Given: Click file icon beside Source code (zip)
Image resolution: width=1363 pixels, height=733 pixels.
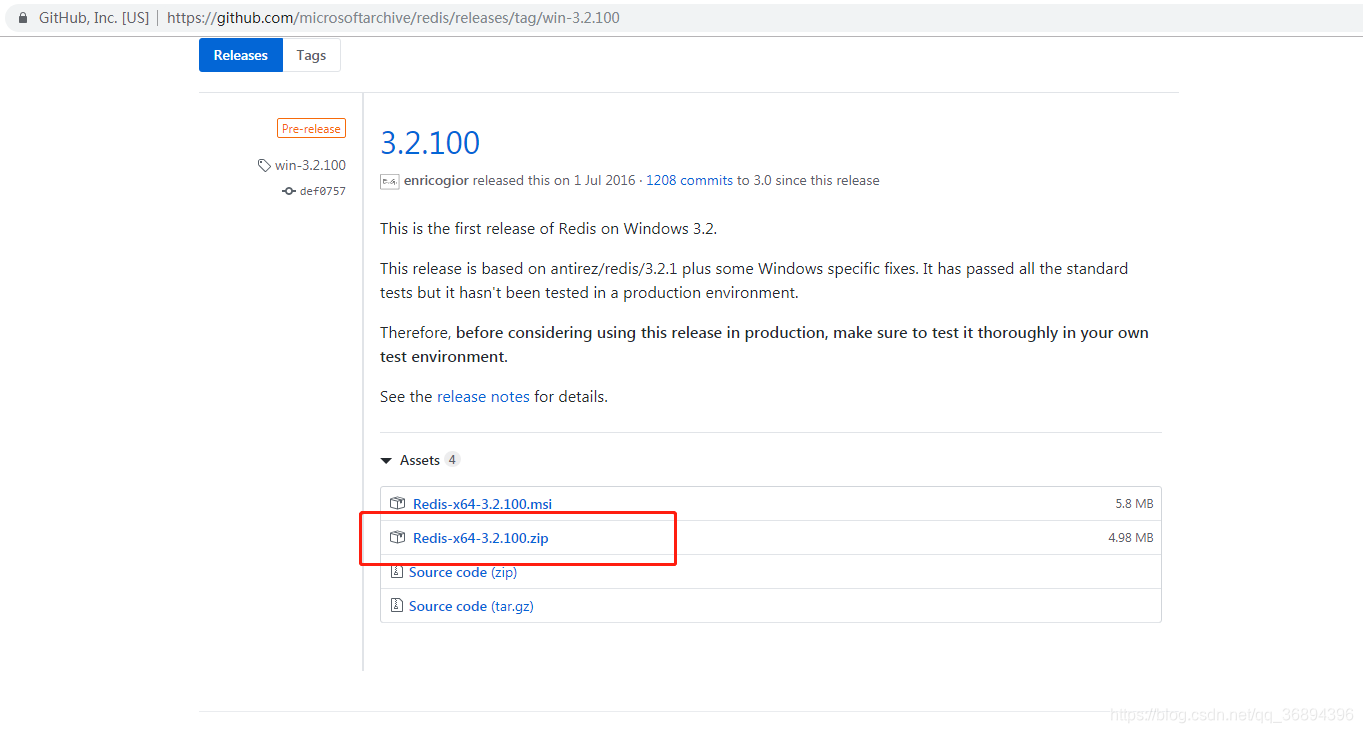Looking at the screenshot, I should pos(397,572).
